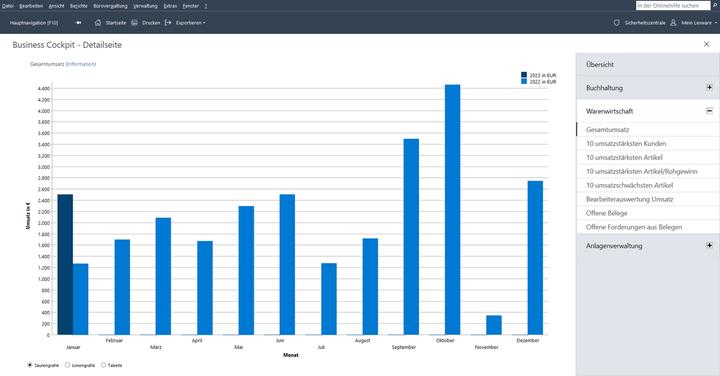Expand the Buchhaltung section
Screen dimensions: 720x376
click(x=709, y=87)
